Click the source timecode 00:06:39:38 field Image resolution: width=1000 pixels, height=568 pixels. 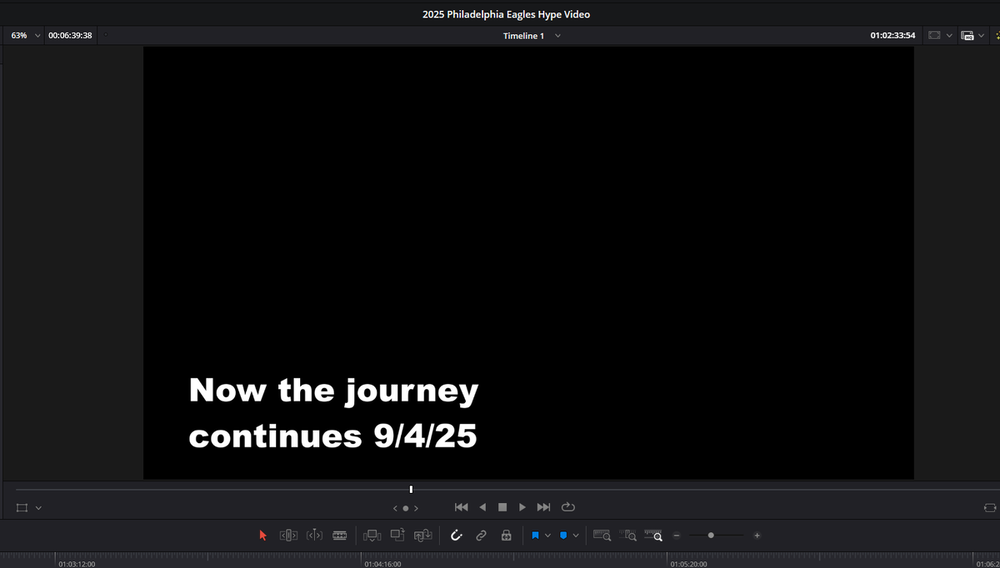click(70, 35)
